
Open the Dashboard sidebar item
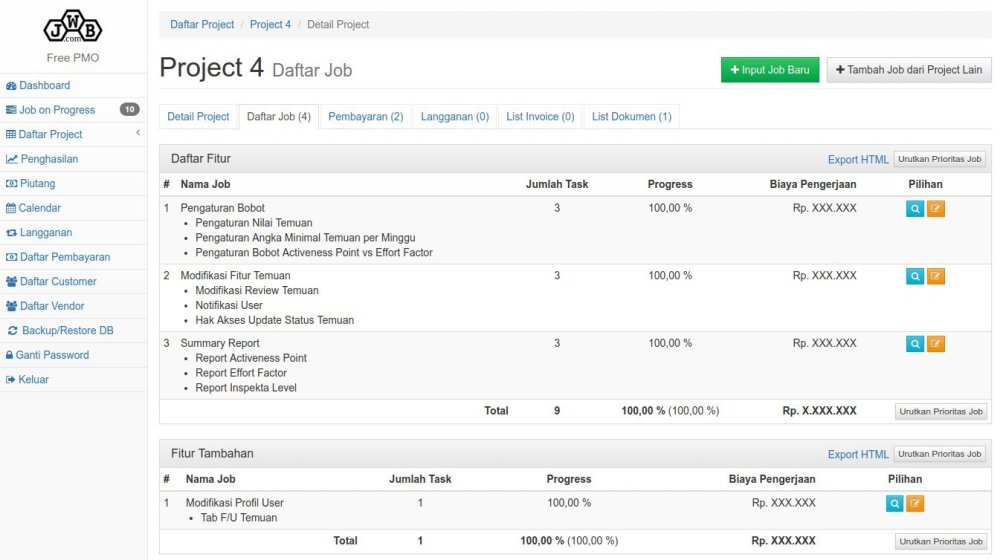tap(44, 86)
